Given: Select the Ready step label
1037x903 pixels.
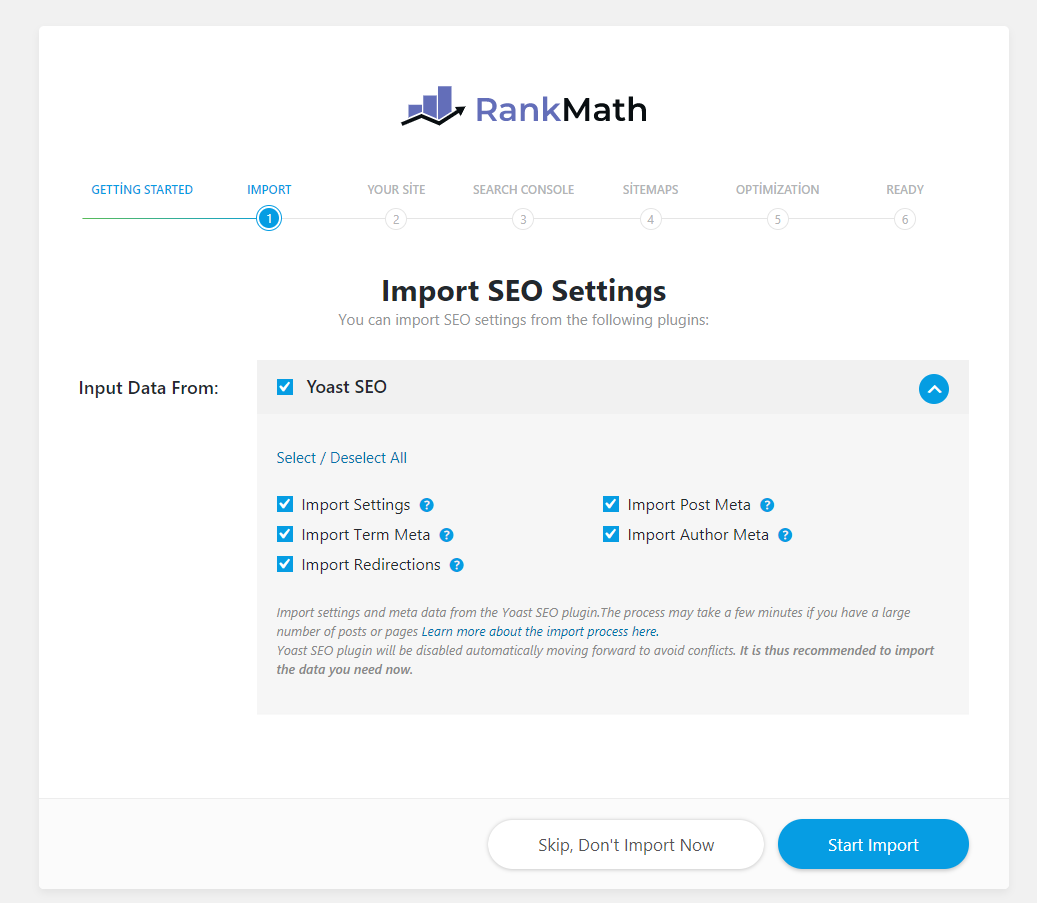Looking at the screenshot, I should 905,190.
